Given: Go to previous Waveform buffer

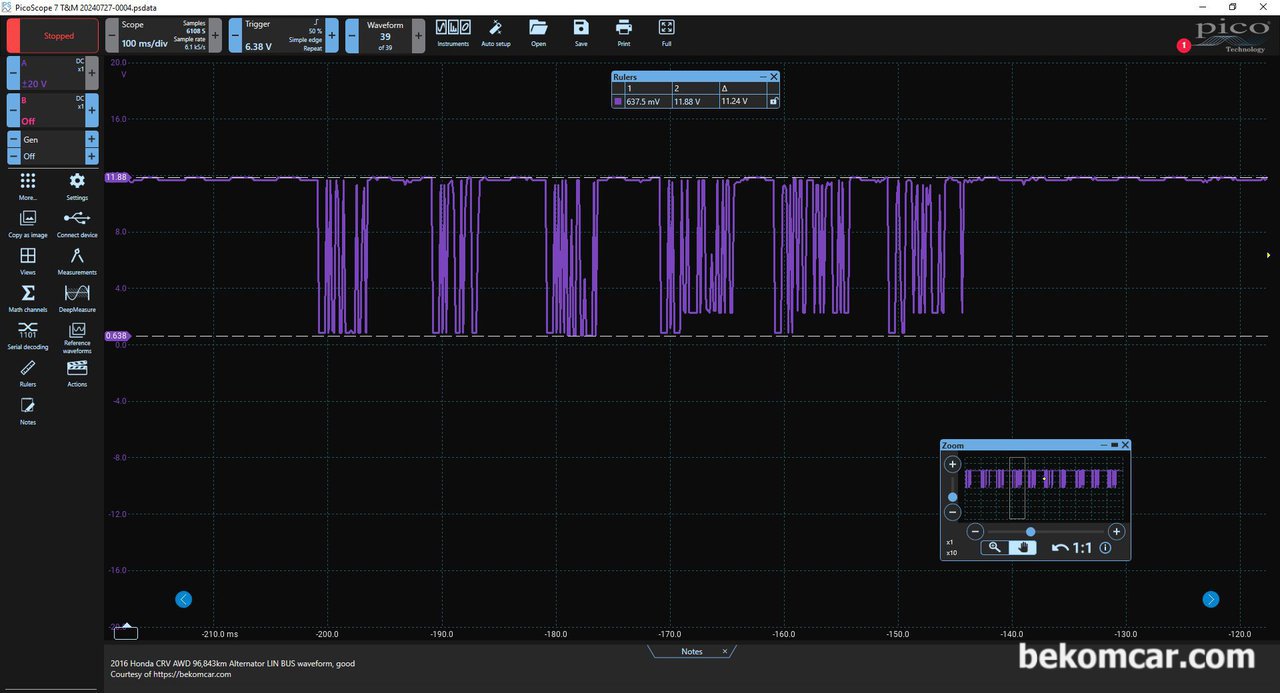Looking at the screenshot, I should [x=352, y=36].
